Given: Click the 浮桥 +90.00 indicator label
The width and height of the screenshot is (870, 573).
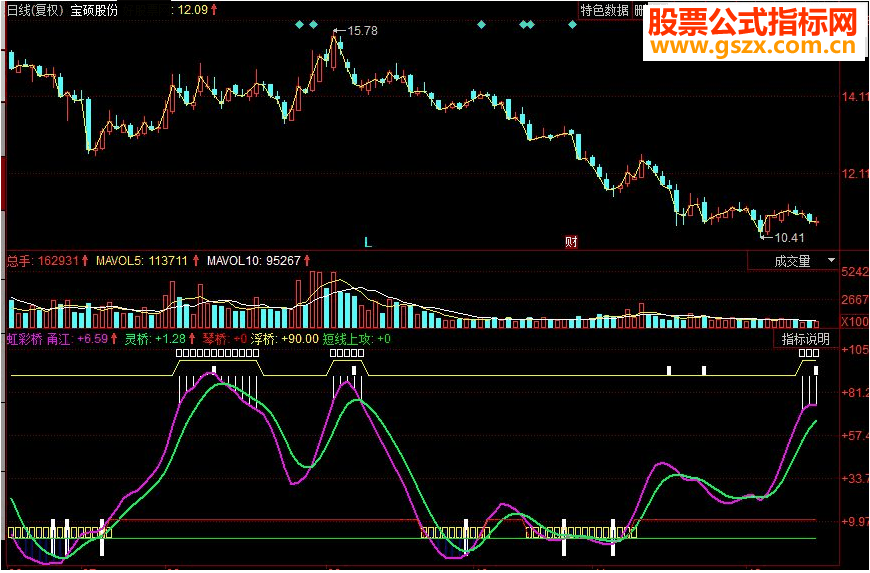Looking at the screenshot, I should tap(284, 339).
